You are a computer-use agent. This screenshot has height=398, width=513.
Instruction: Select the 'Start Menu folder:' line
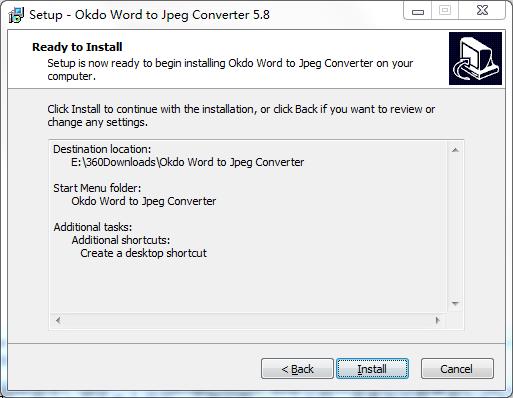click(97, 188)
